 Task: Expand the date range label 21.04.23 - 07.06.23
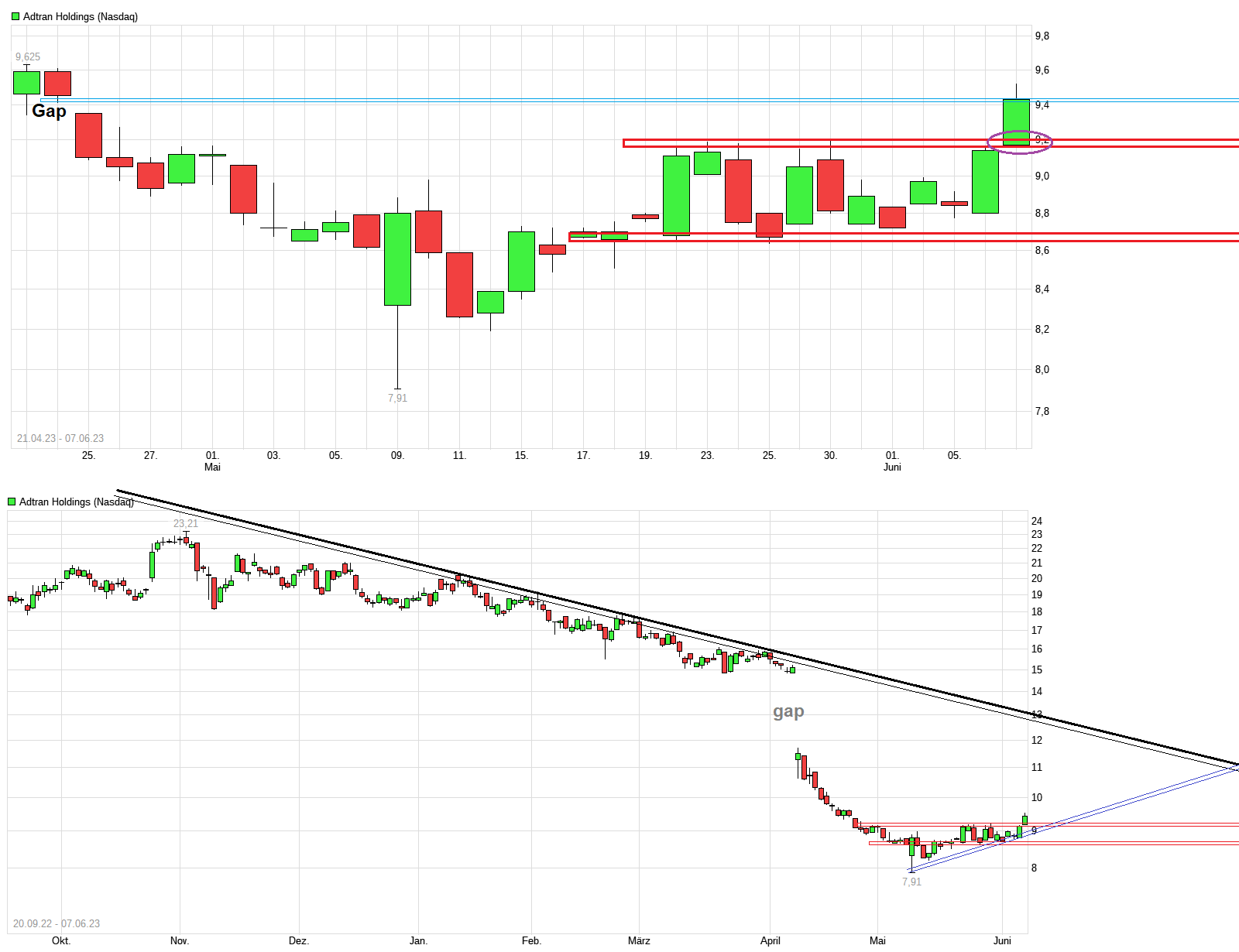[x=60, y=438]
